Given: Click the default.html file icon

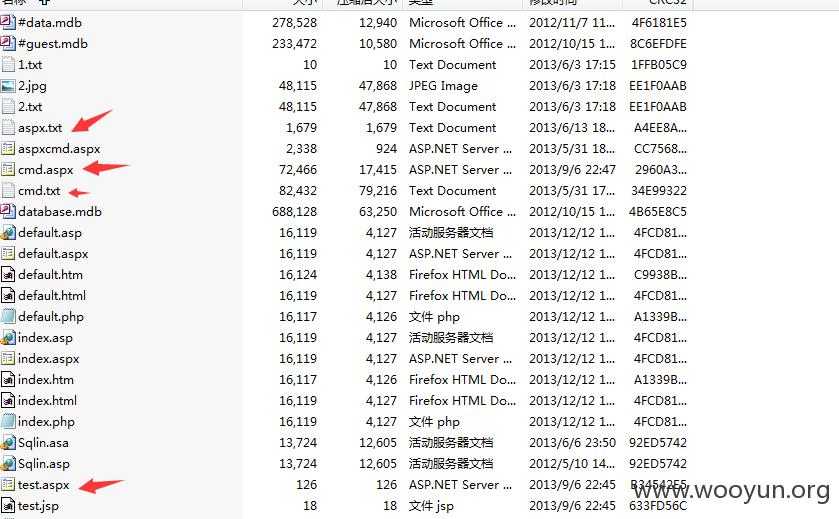Looking at the screenshot, I should pyautogui.click(x=8, y=295).
